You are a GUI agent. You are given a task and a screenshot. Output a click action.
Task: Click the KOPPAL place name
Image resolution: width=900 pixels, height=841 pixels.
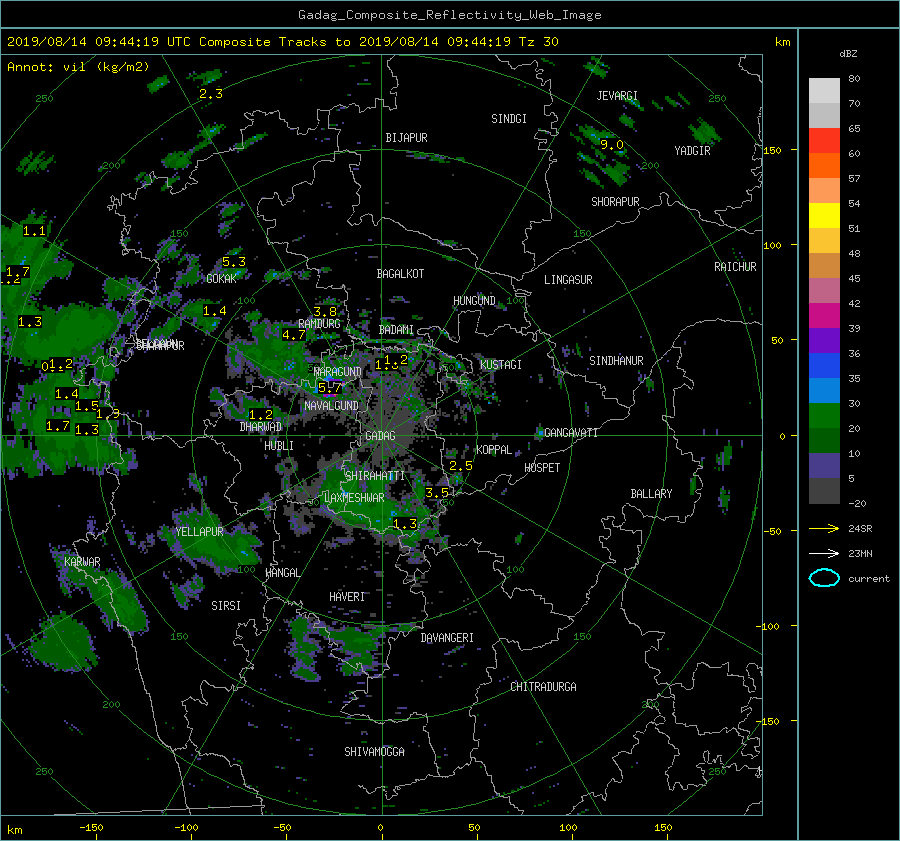pos(494,450)
